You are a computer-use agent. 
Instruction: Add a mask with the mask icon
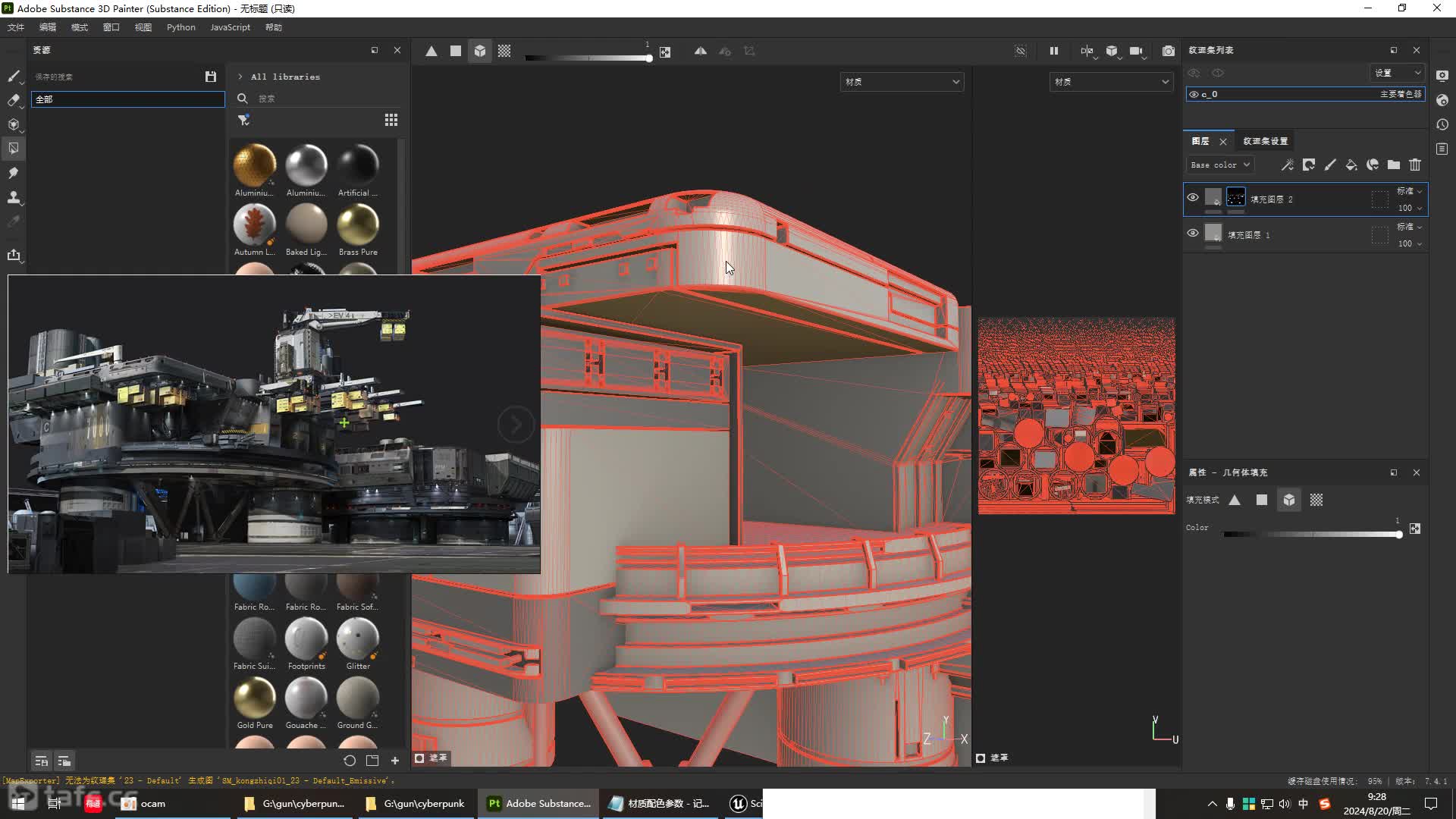click(x=1309, y=165)
